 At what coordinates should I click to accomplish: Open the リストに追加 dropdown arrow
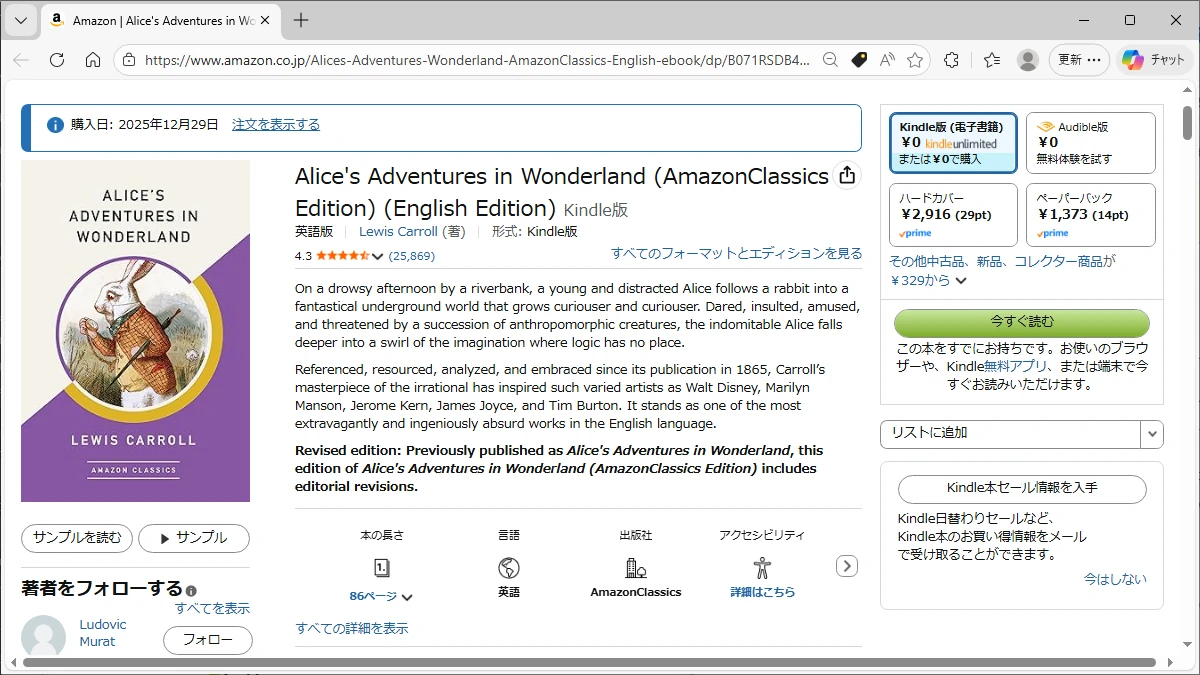point(1153,434)
